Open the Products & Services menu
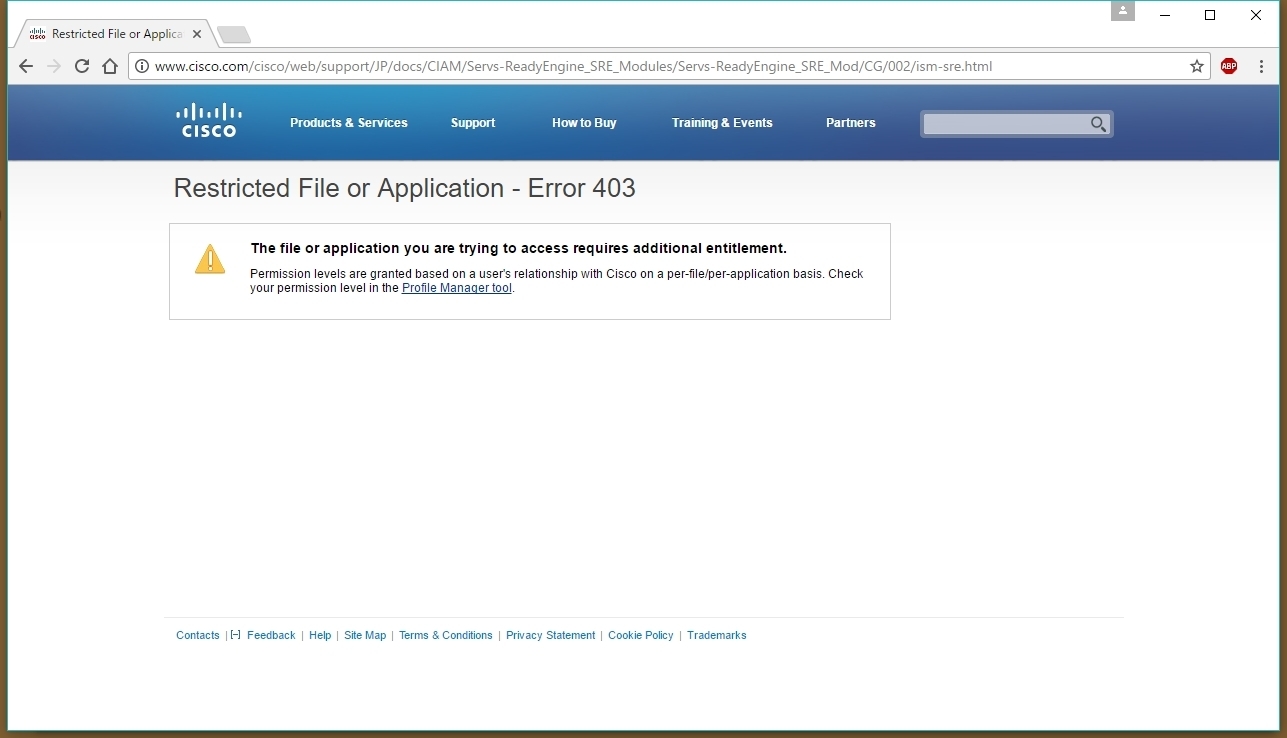This screenshot has height=738, width=1287. tap(348, 123)
